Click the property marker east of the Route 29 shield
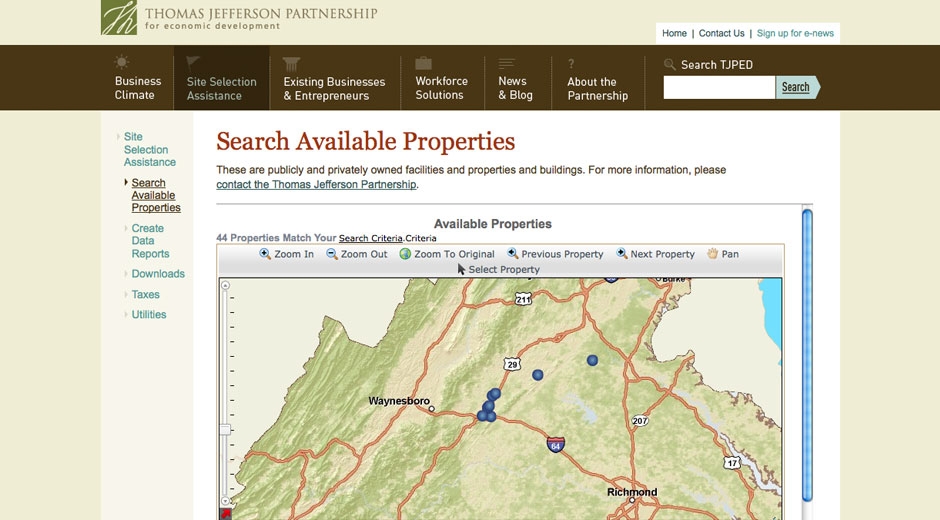Screen dimensions: 940x520 click(538, 375)
